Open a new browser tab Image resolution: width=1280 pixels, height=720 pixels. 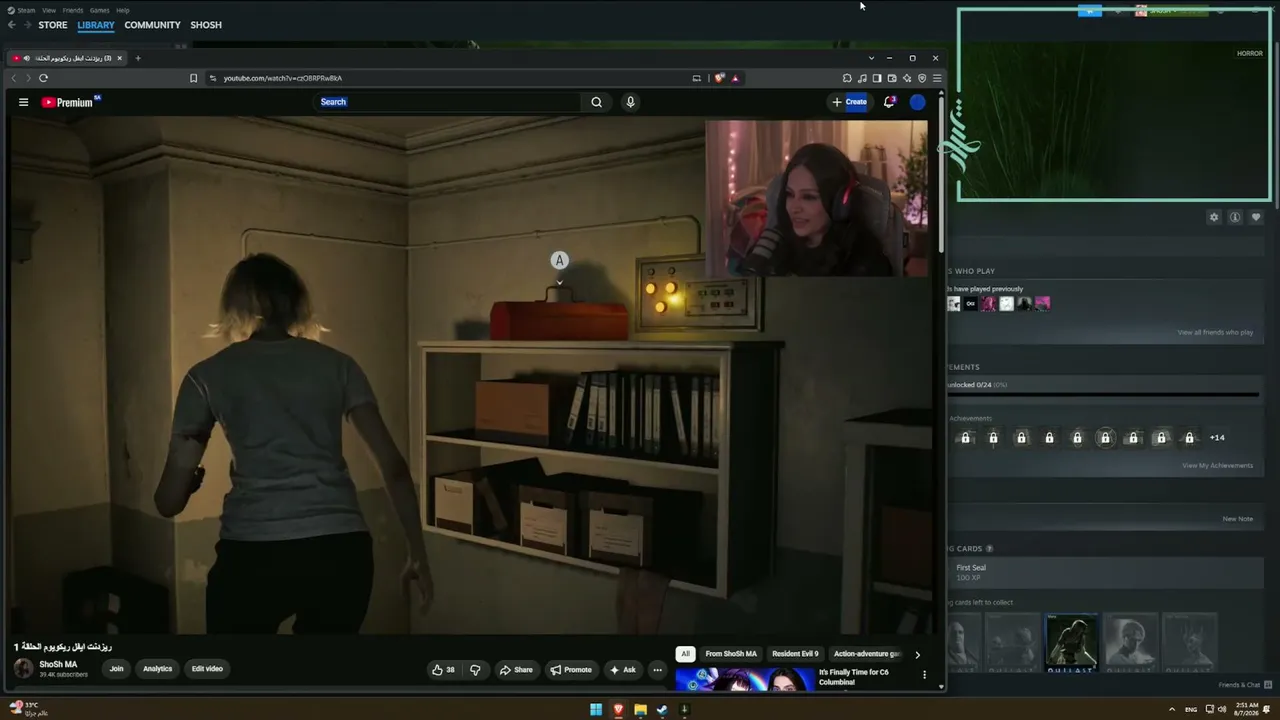[x=138, y=58]
